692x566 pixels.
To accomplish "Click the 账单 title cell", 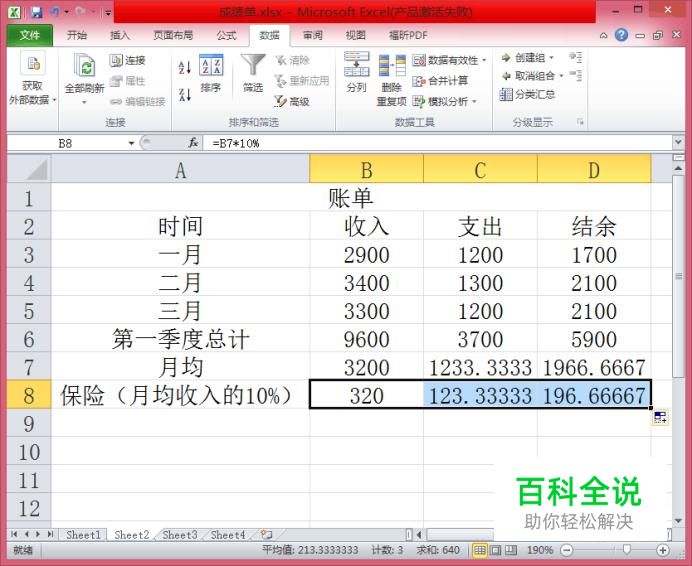I will 351,198.
